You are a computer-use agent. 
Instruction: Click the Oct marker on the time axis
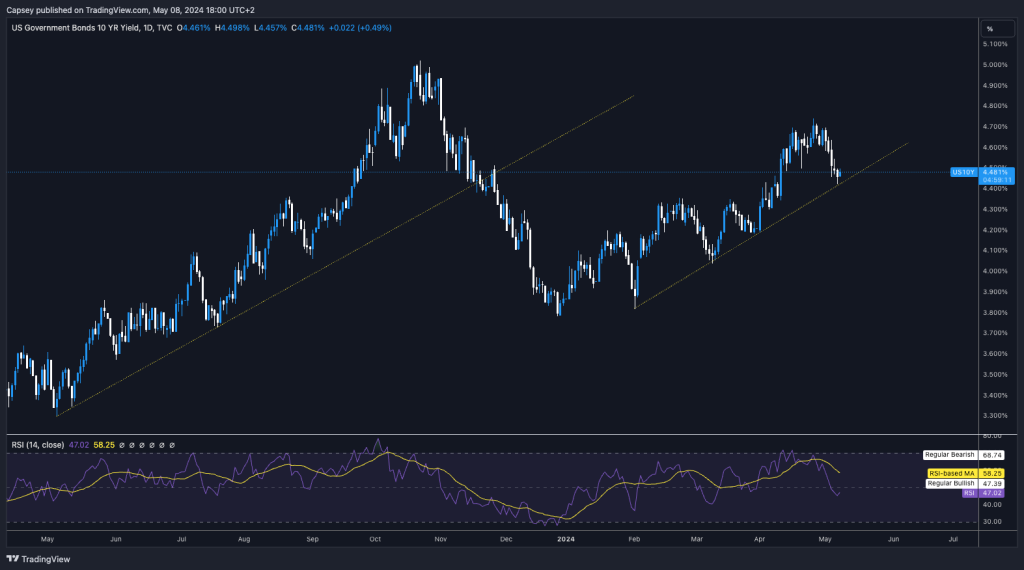pyautogui.click(x=375, y=539)
